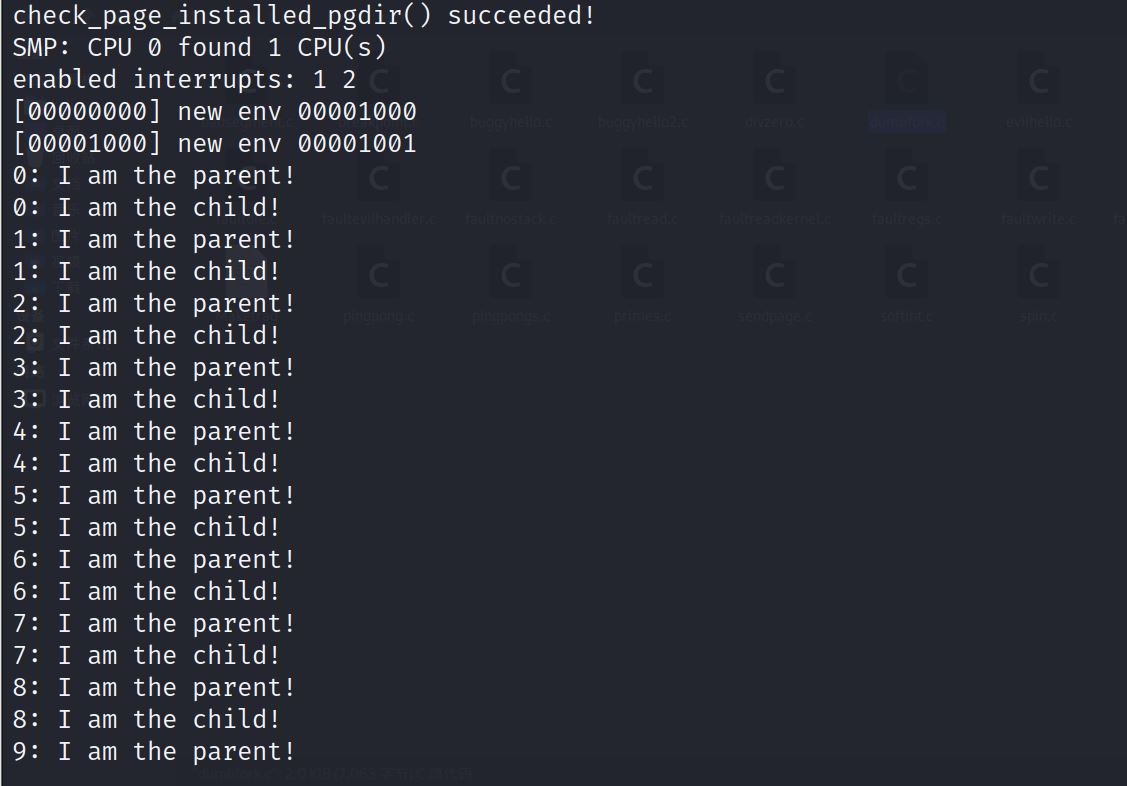Select the evilhello.c file icon
The image size is (1127, 786).
(1039, 84)
